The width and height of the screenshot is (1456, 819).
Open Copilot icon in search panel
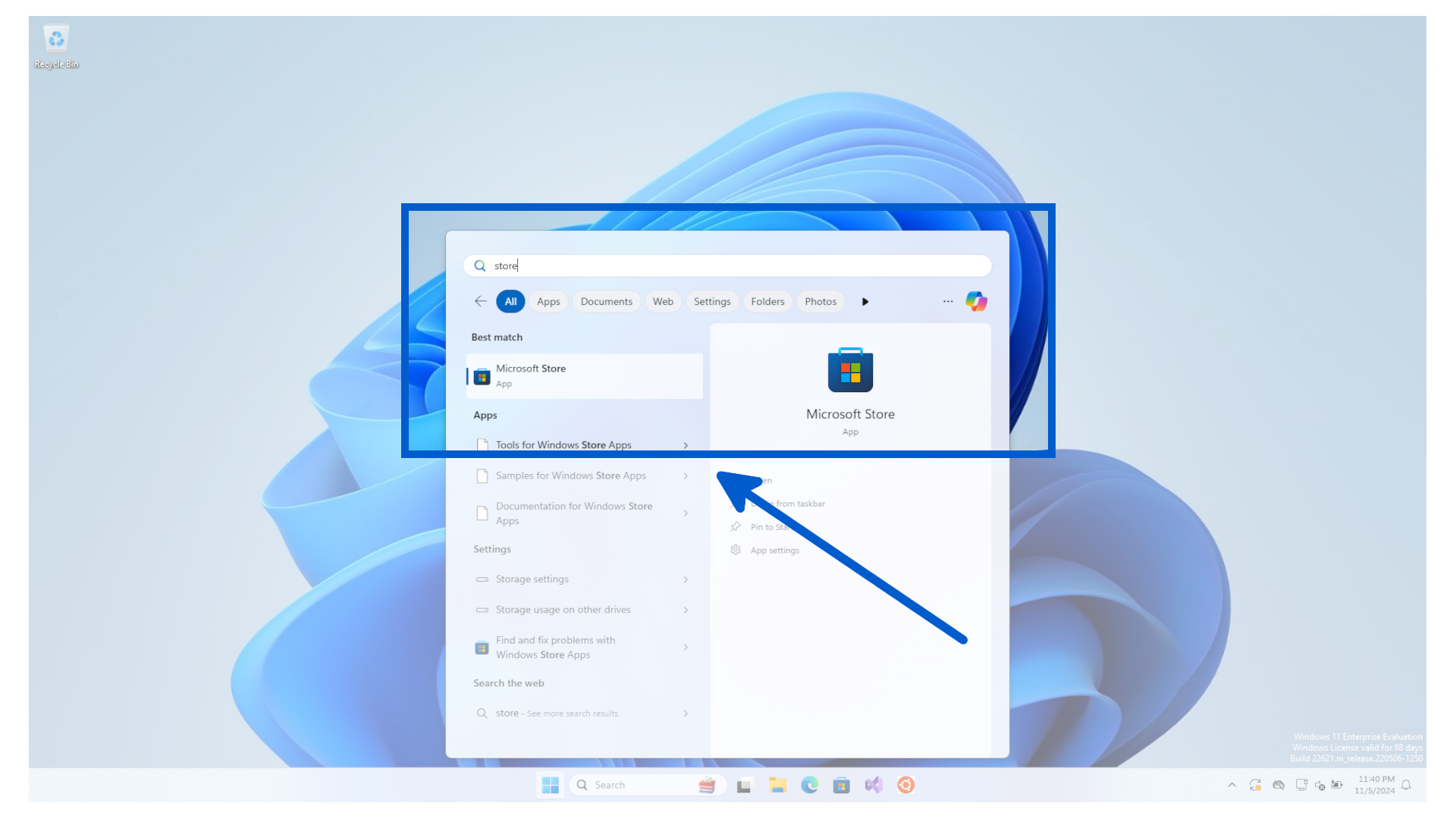pyautogui.click(x=976, y=301)
